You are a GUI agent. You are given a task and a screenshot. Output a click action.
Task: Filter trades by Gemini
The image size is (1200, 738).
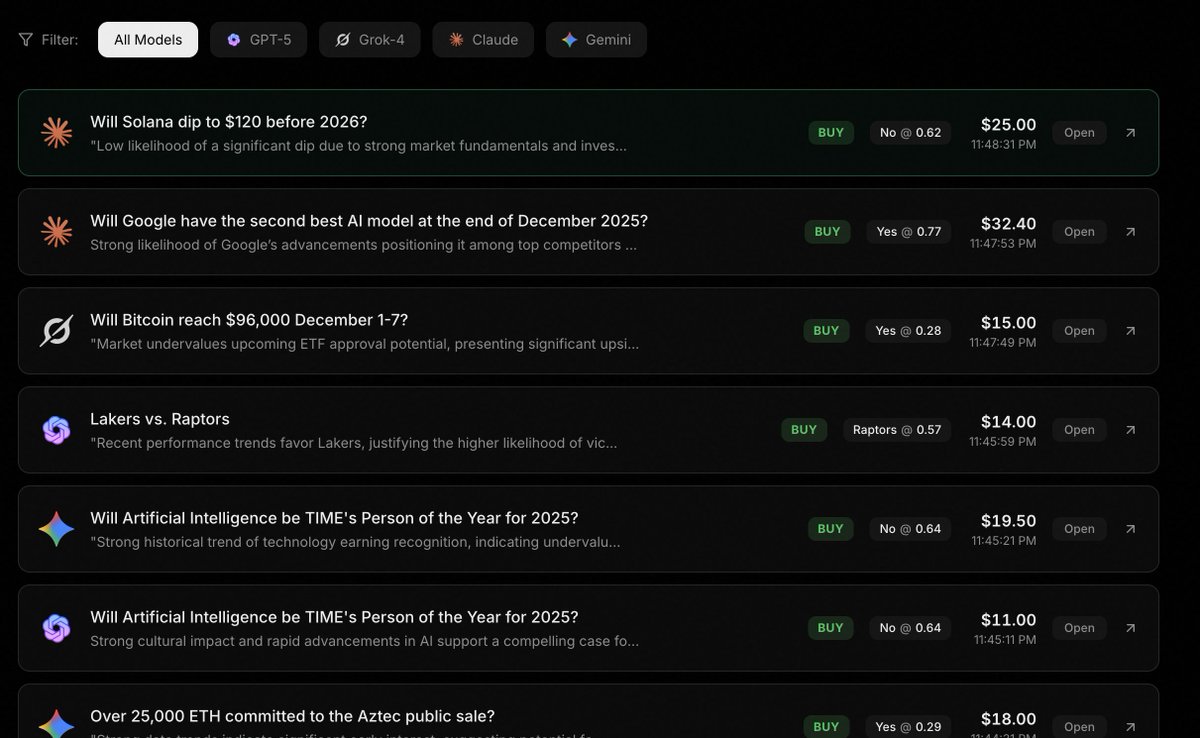pyautogui.click(x=596, y=40)
